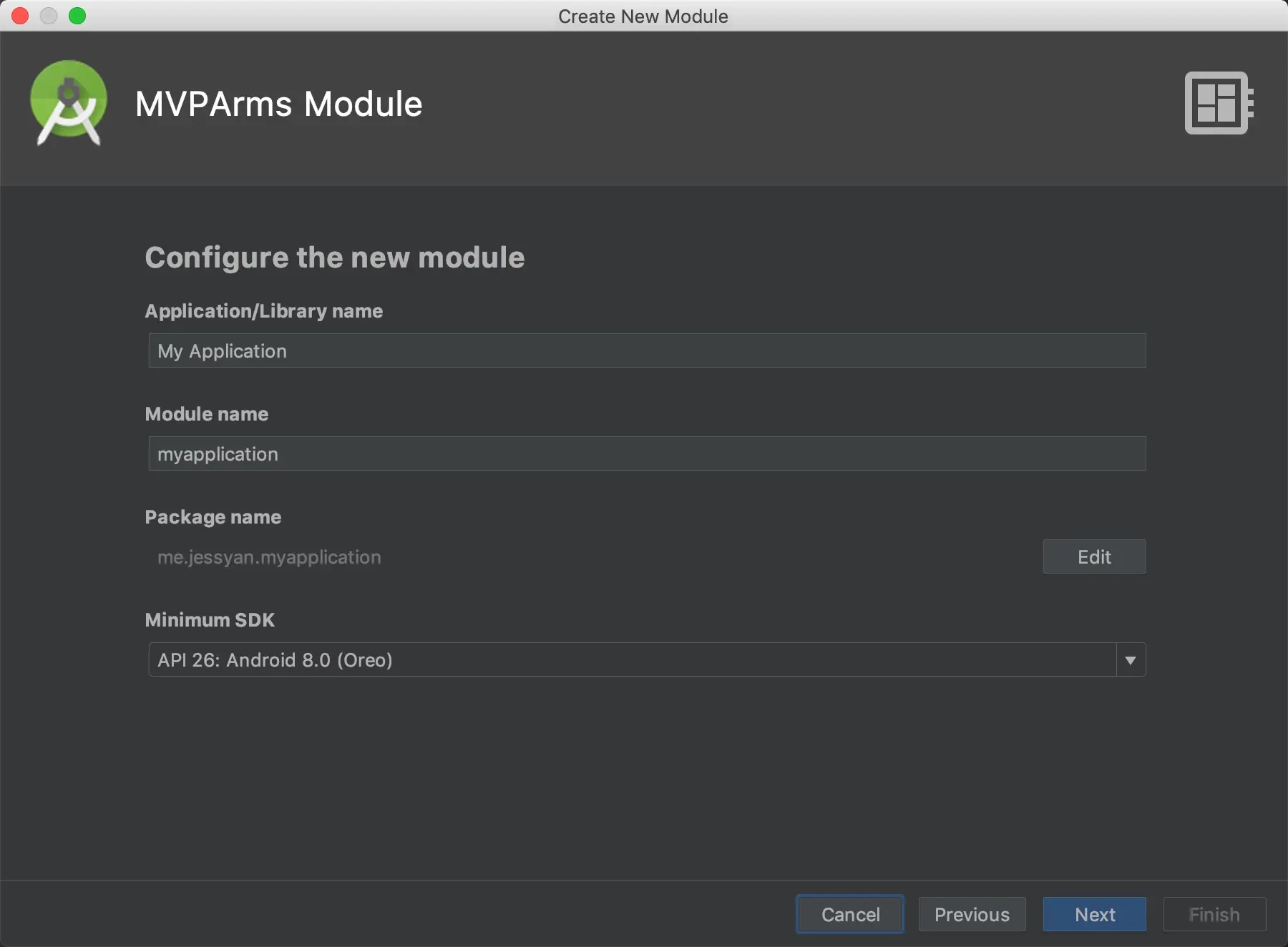Click the Package name label
The image size is (1288, 947).
coord(213,517)
